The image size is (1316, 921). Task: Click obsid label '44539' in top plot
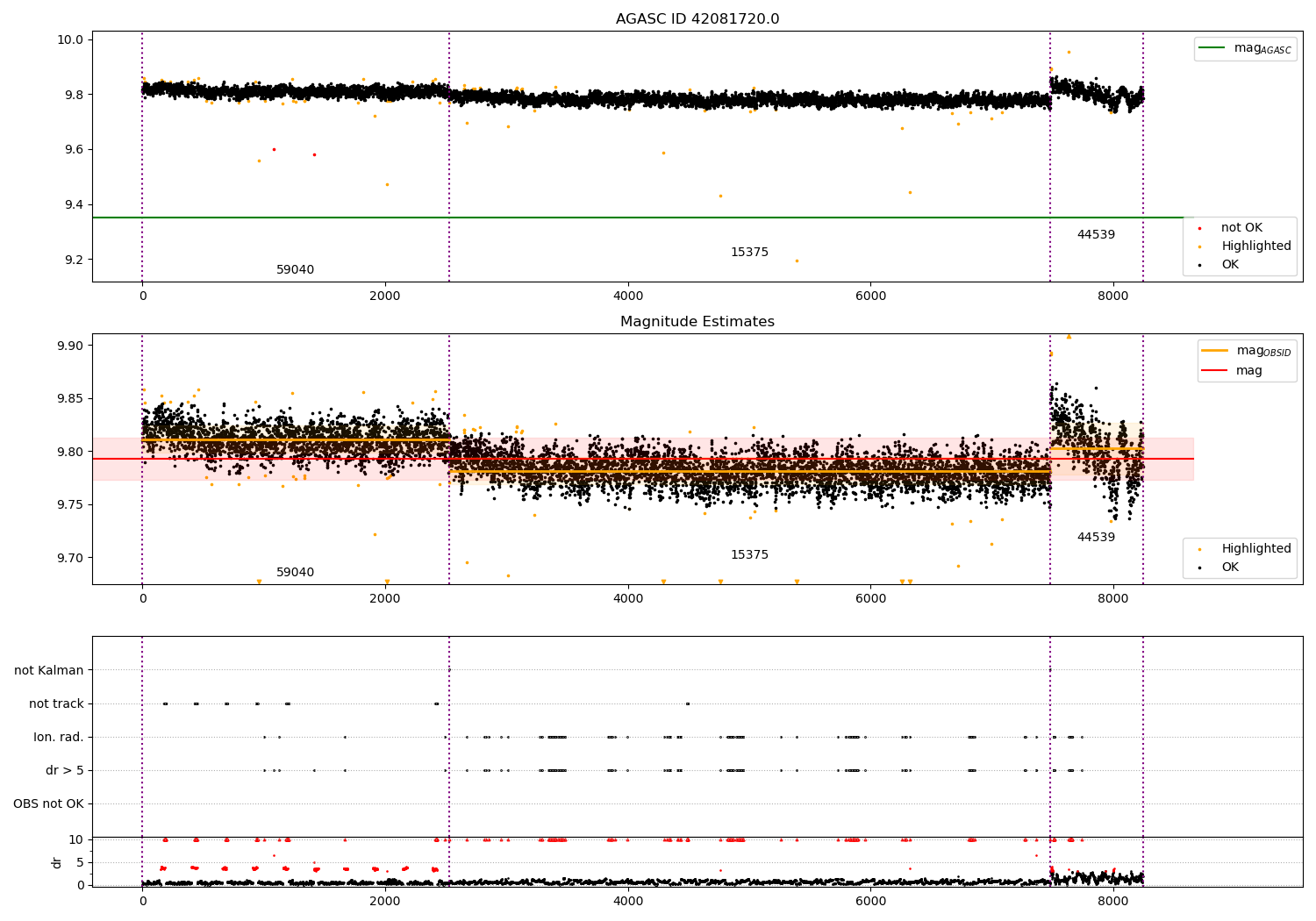click(x=1096, y=235)
